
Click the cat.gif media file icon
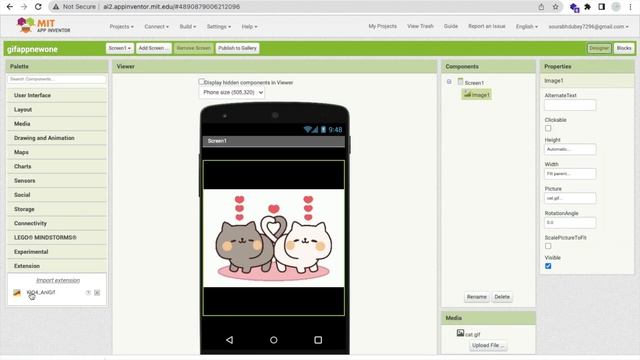point(460,333)
